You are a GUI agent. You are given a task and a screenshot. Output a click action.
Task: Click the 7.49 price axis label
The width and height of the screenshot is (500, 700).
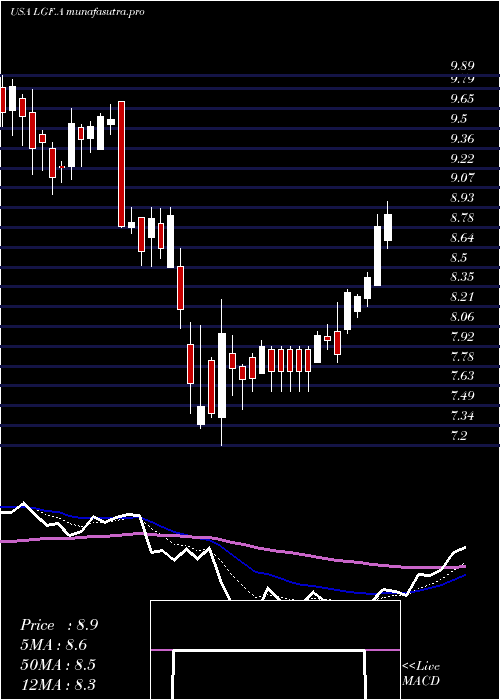click(x=462, y=396)
